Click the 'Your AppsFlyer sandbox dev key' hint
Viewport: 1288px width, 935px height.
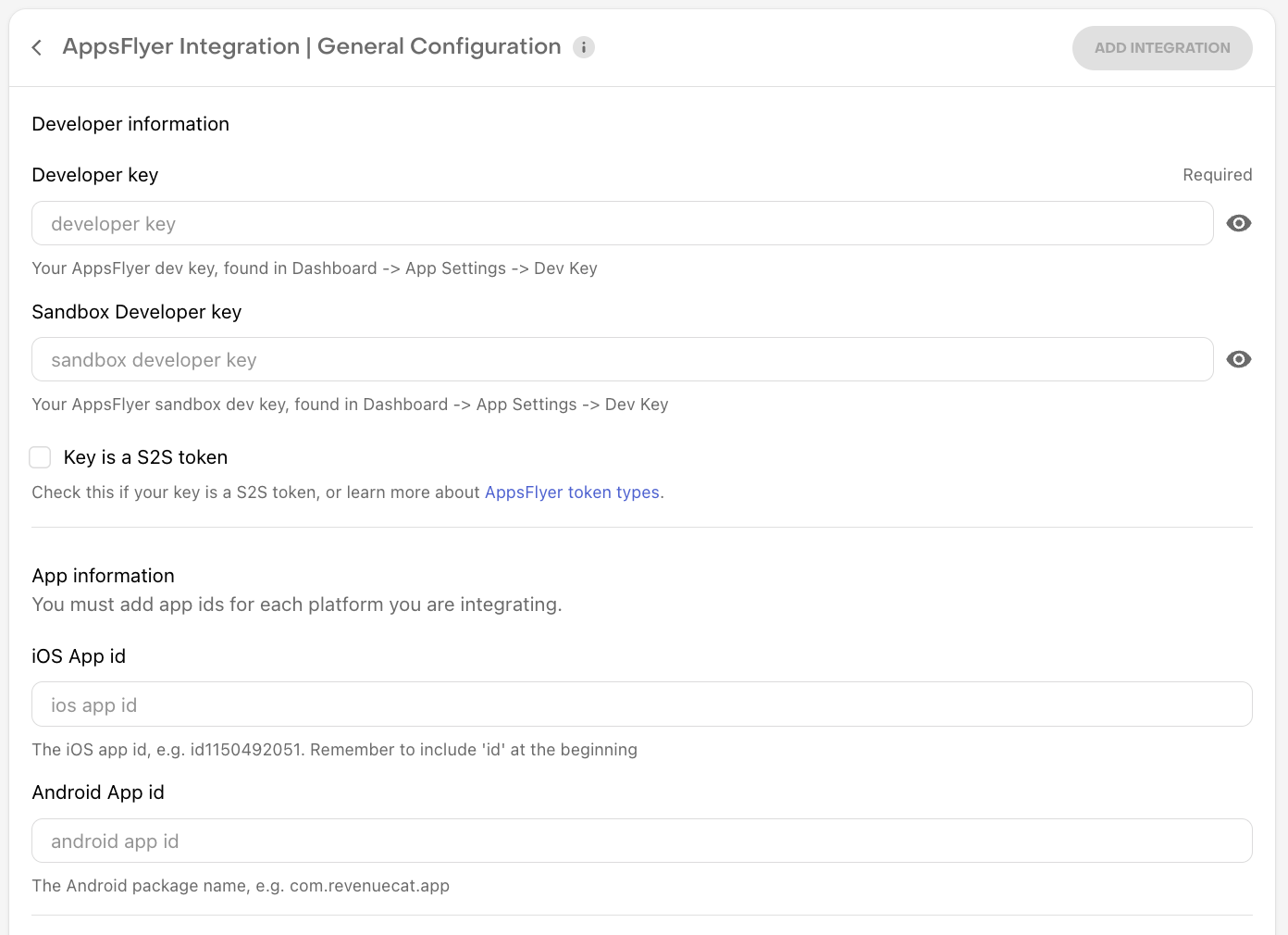pyautogui.click(x=350, y=405)
